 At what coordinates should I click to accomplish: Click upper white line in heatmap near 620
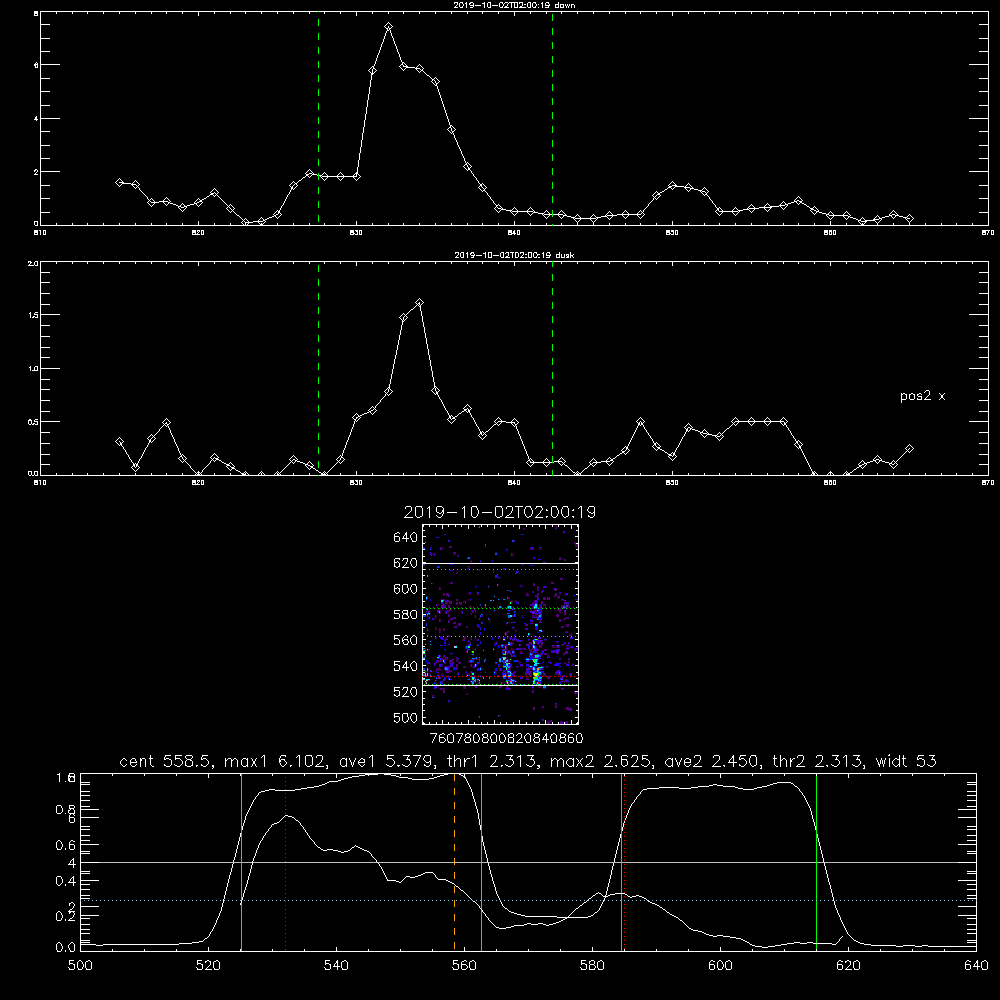coord(501,563)
